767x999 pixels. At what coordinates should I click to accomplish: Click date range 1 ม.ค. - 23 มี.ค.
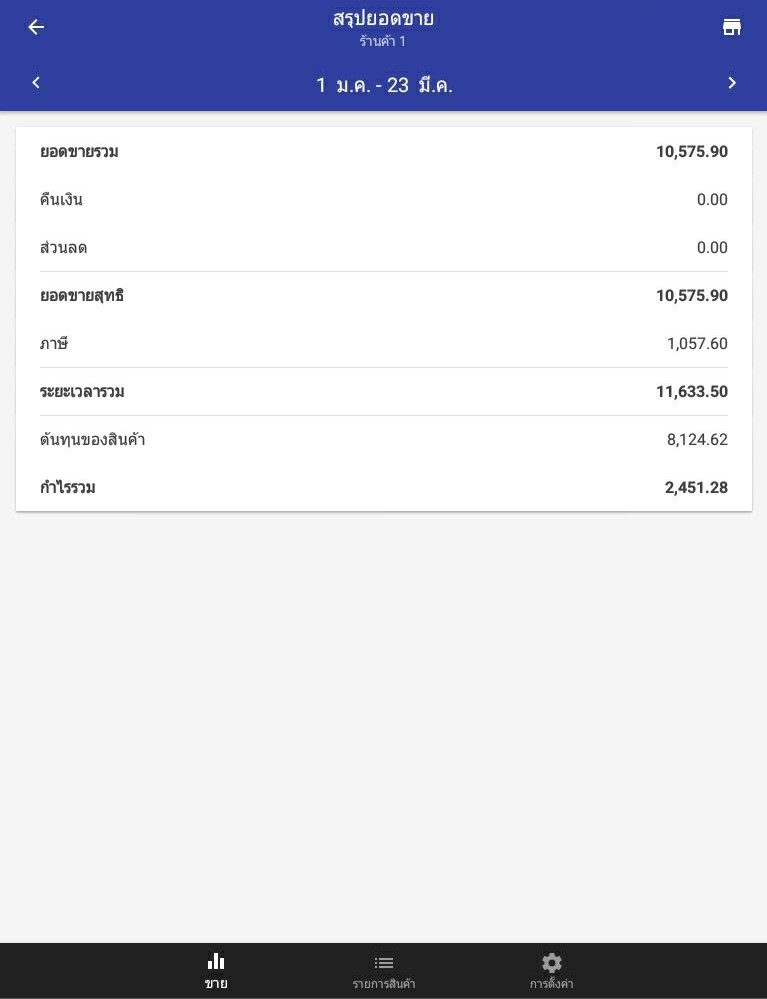(384, 85)
